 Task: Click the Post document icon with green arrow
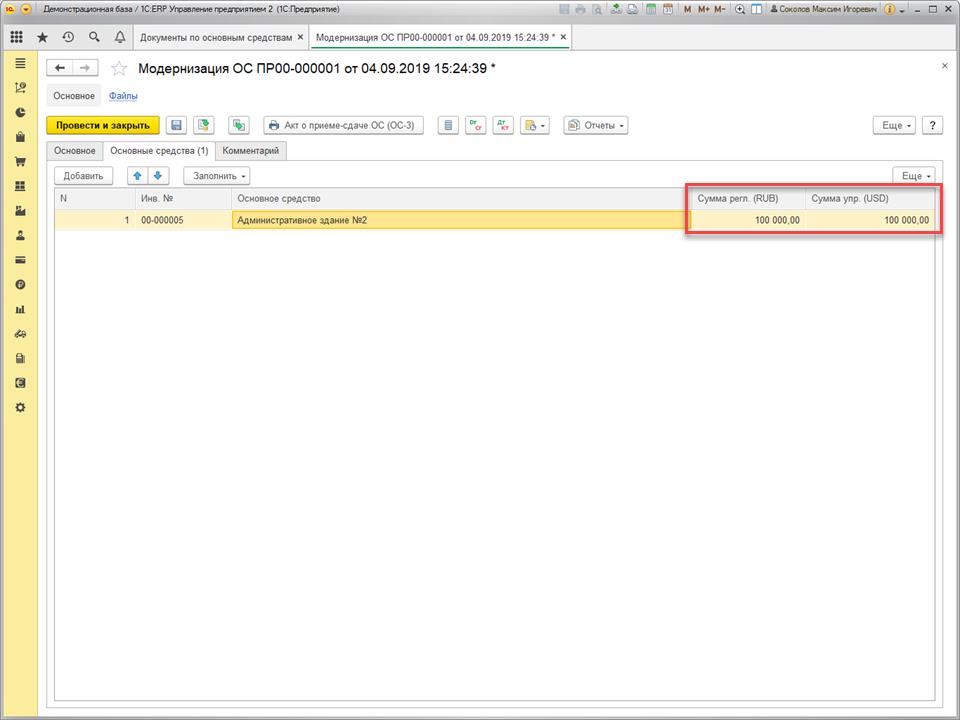[204, 126]
